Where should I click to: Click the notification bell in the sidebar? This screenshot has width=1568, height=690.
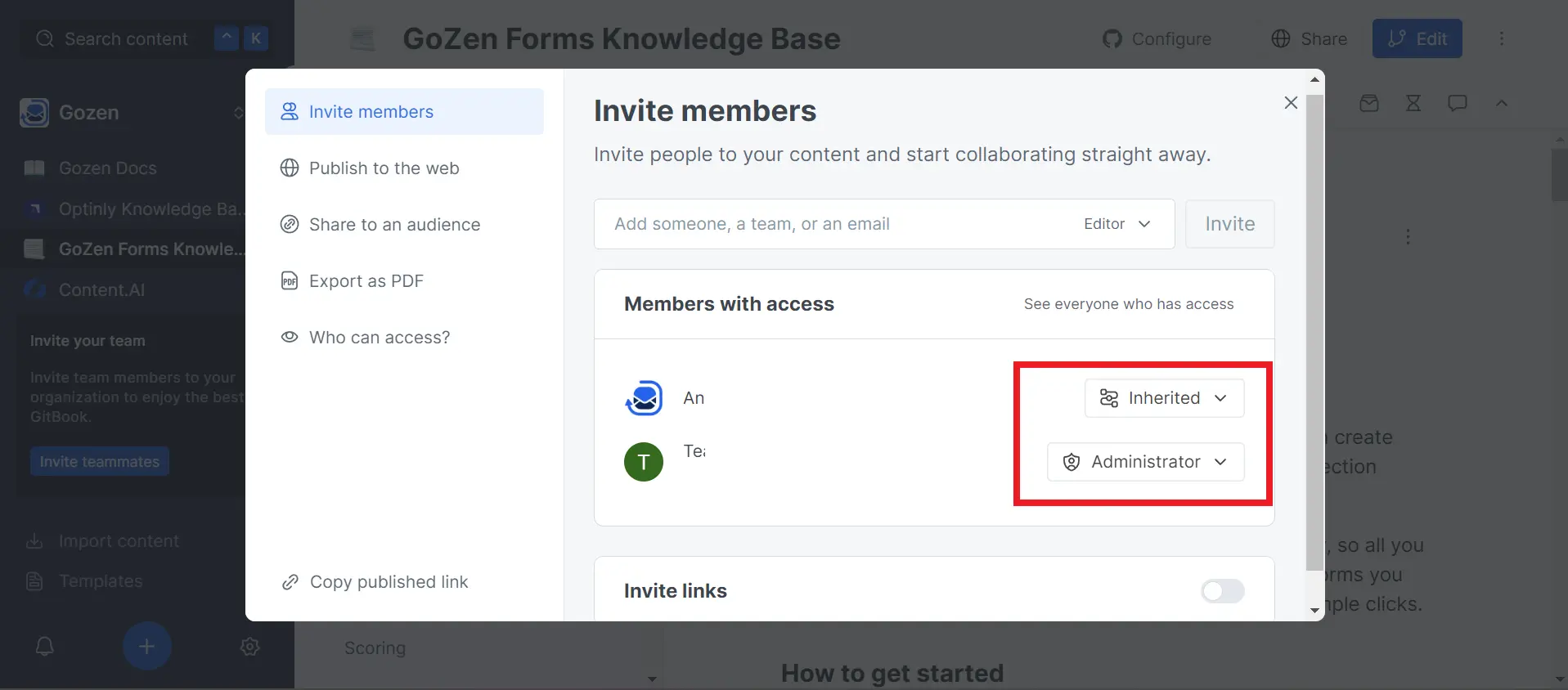[x=44, y=646]
